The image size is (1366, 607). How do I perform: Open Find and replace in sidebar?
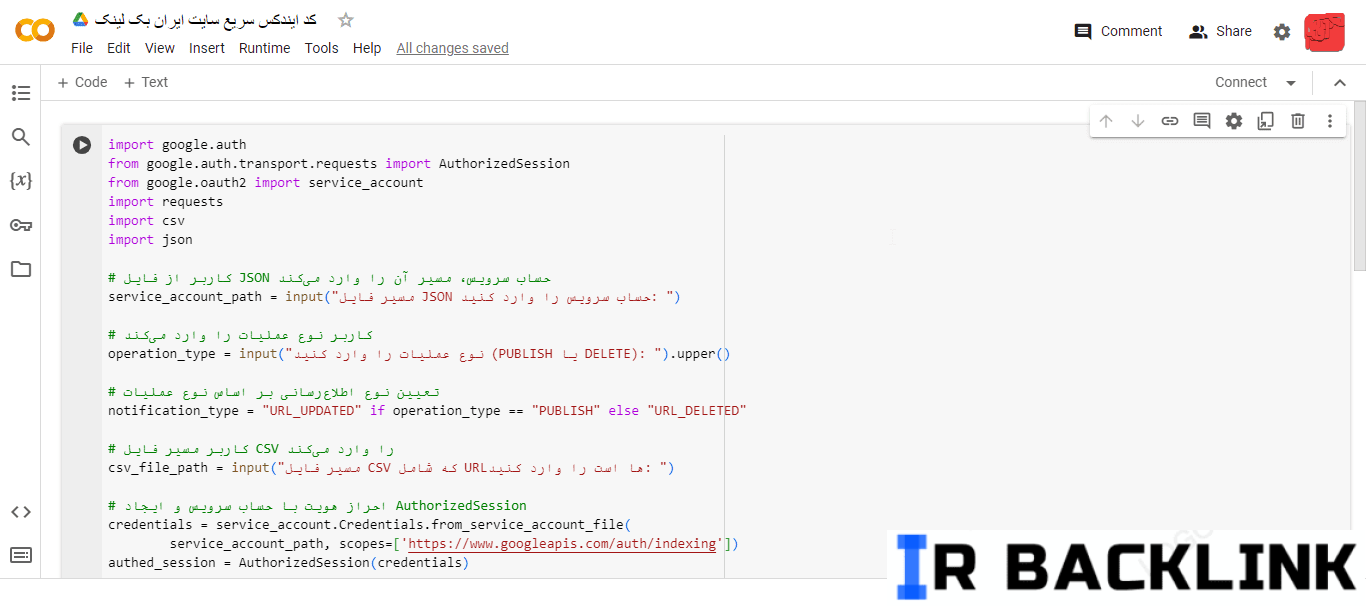point(21,137)
